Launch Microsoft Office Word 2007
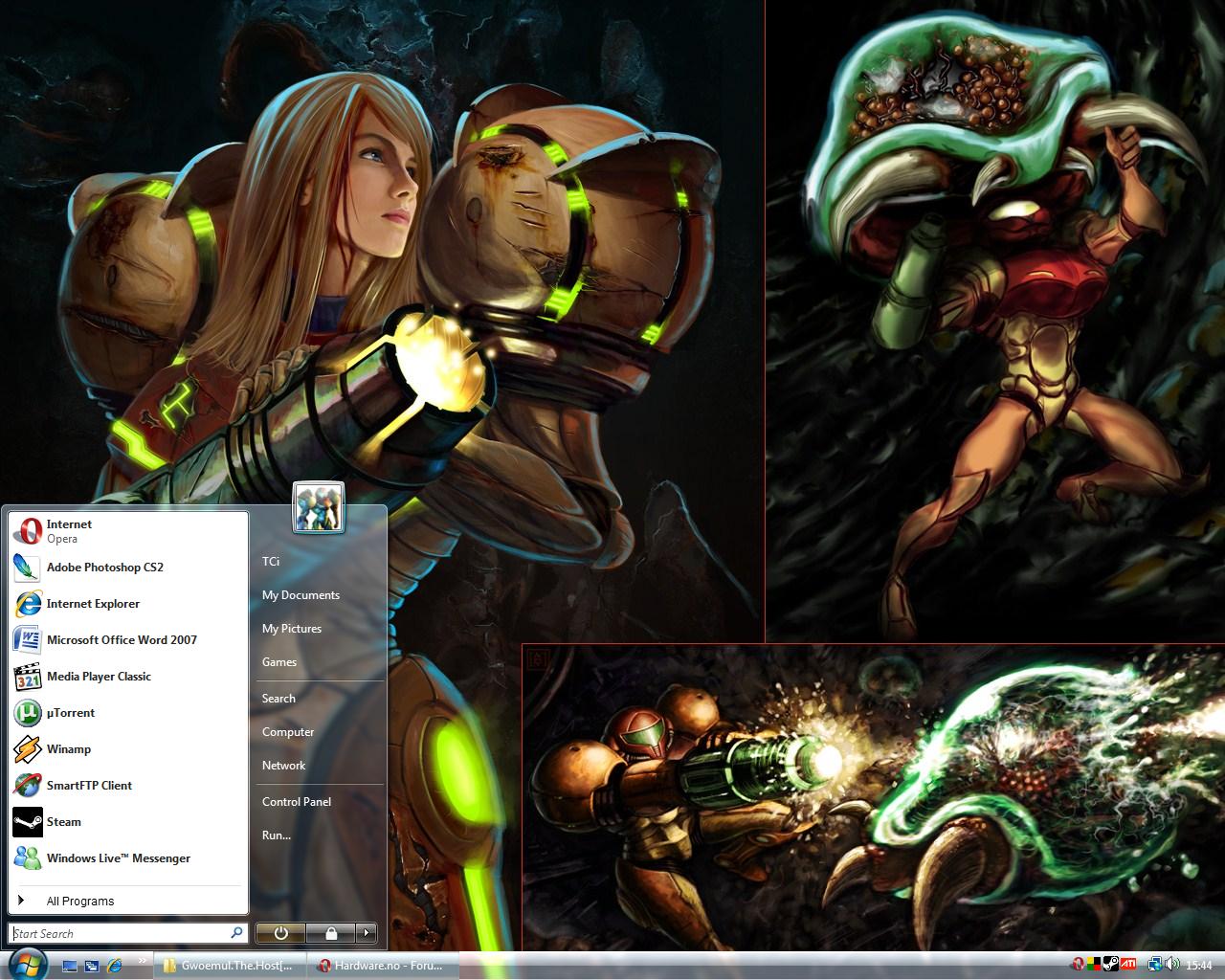The height and width of the screenshot is (980, 1225). click(x=128, y=640)
